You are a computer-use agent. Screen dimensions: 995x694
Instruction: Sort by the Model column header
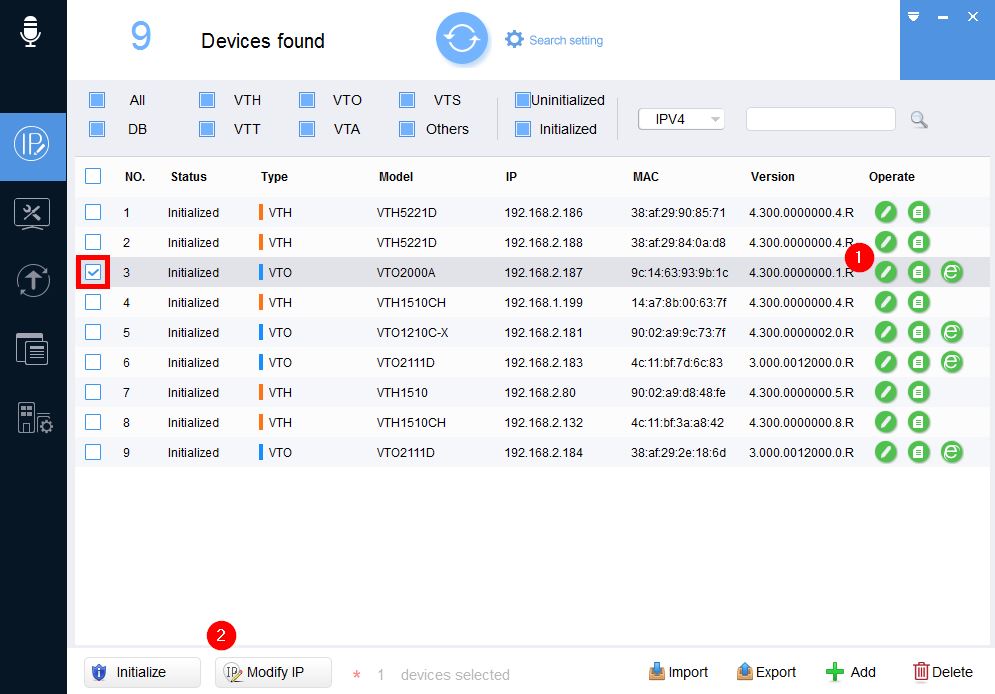point(396,176)
